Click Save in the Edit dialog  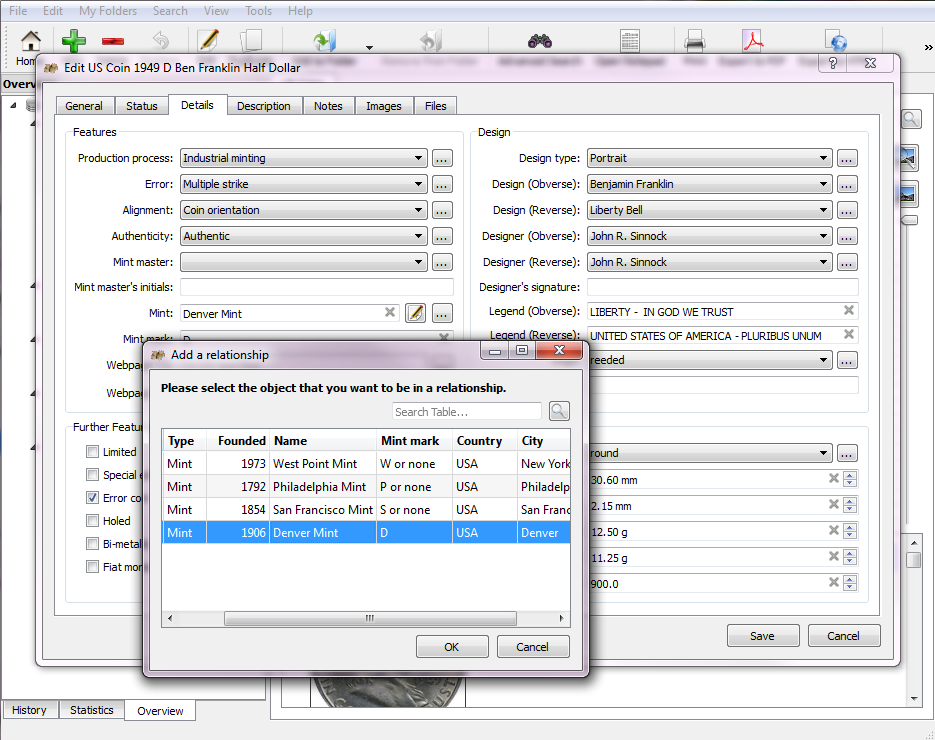(x=763, y=636)
